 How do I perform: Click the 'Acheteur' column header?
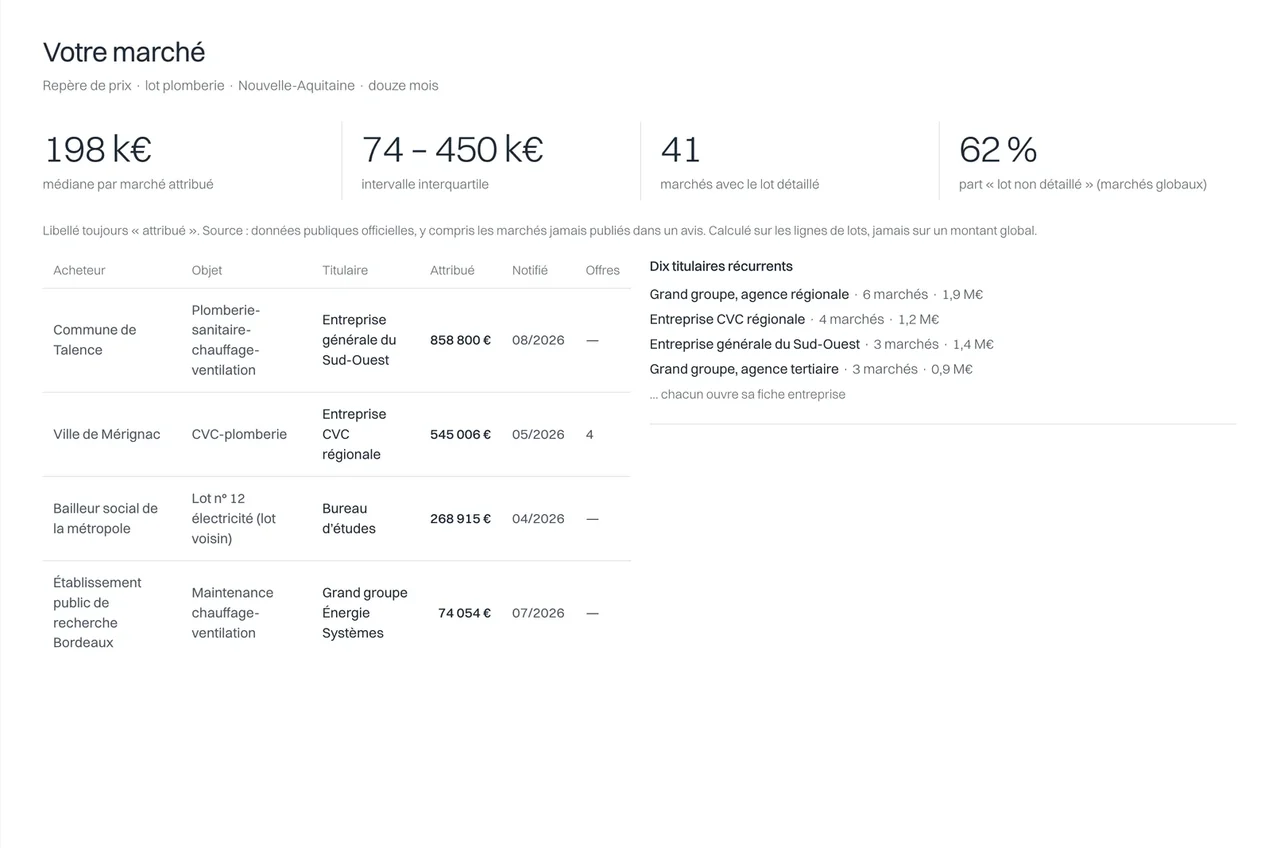[x=79, y=270]
